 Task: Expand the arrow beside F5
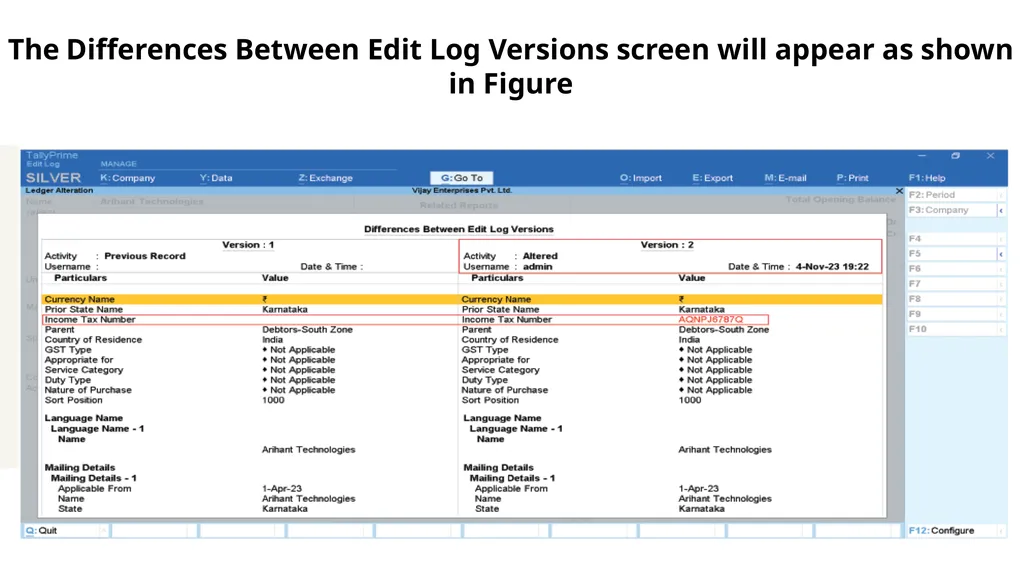[1001, 254]
